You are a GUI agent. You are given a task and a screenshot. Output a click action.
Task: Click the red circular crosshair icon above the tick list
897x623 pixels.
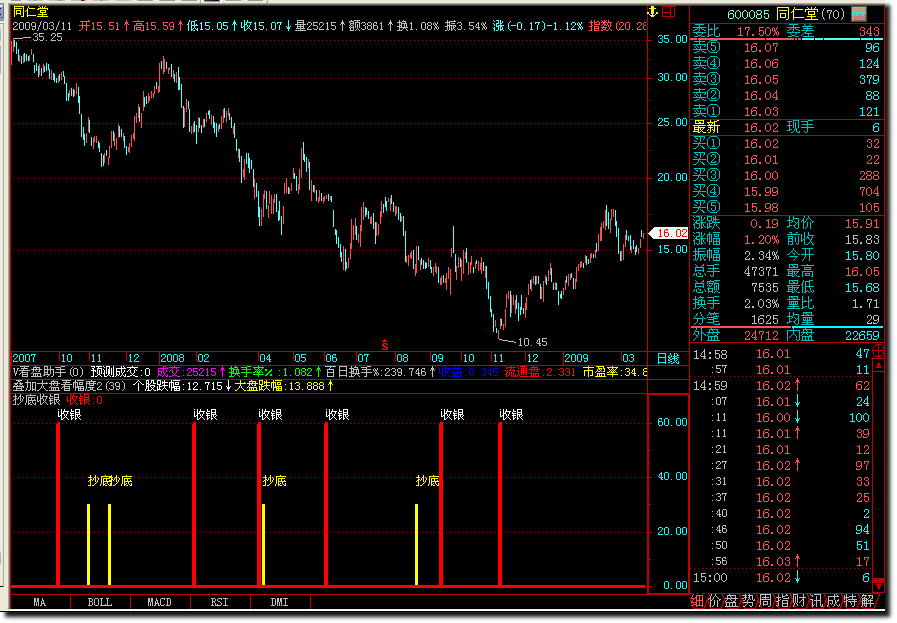(x=879, y=352)
